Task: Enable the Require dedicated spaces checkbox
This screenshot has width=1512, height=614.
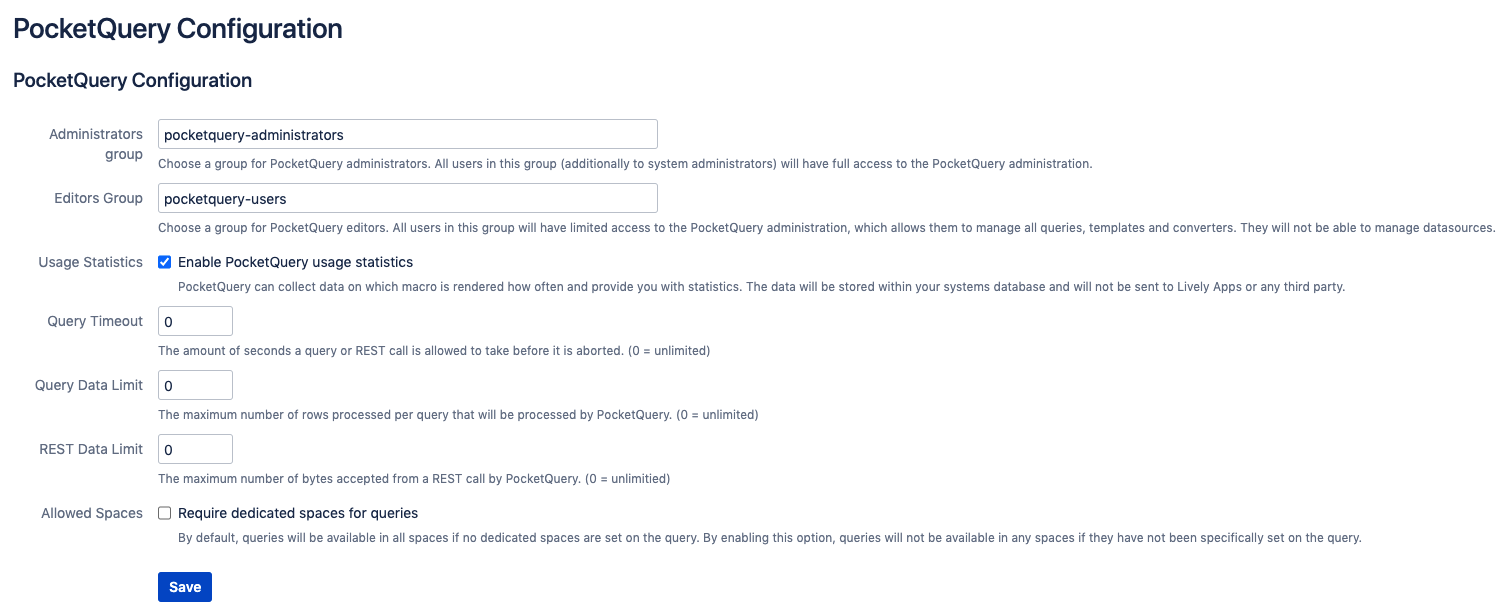Action: tap(165, 513)
